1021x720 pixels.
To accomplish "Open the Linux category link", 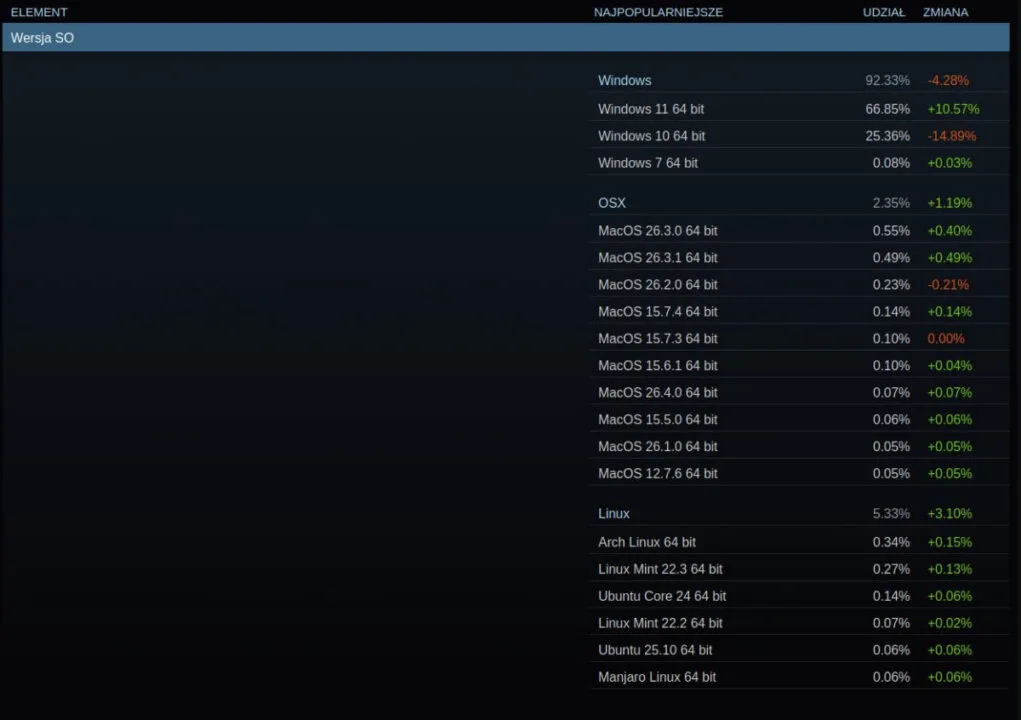I will click(613, 513).
